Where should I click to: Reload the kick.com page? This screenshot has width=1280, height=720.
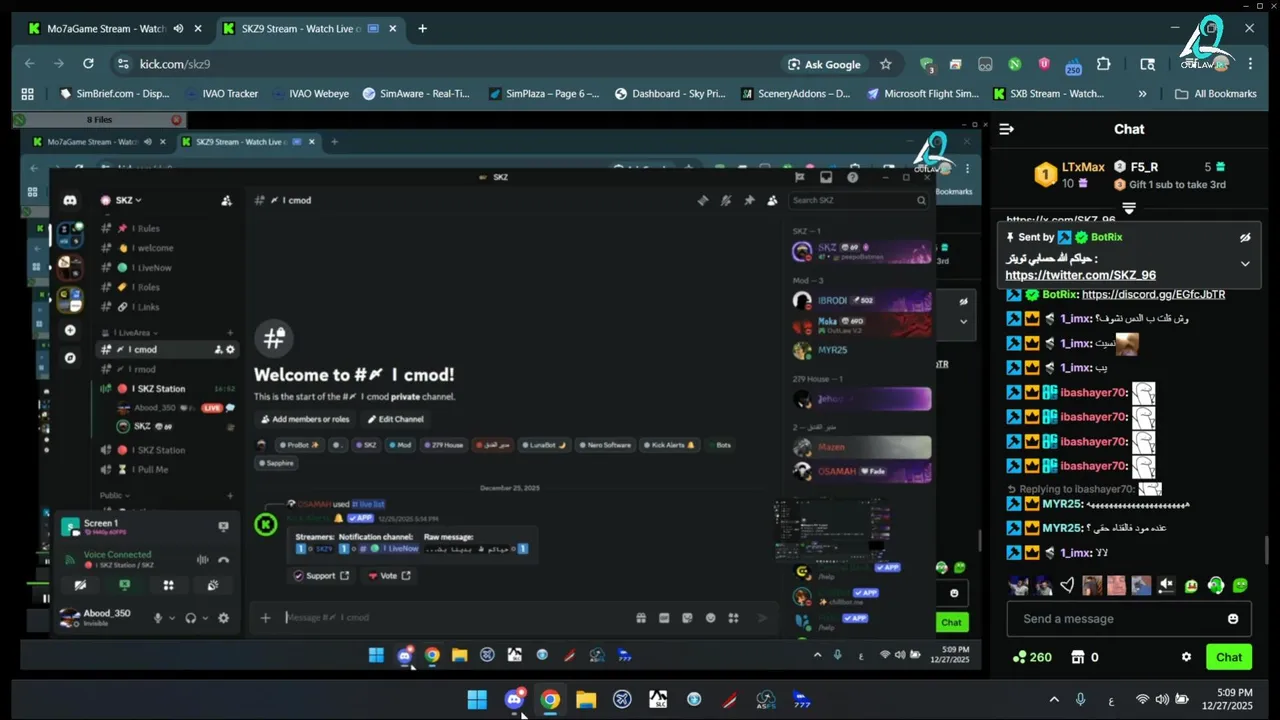point(88,64)
